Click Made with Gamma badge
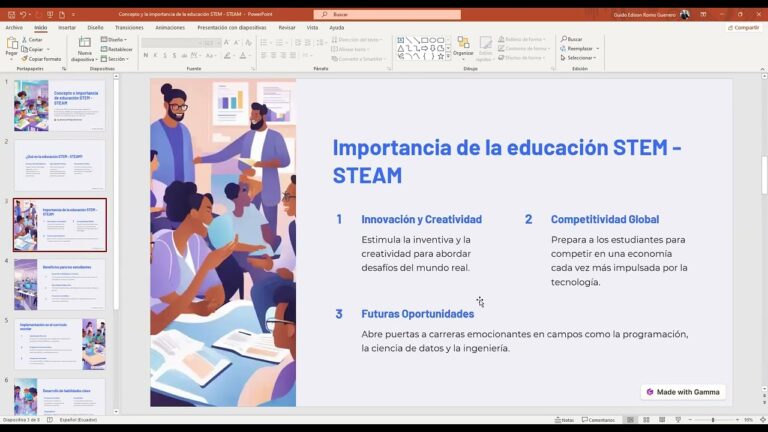The height and width of the screenshot is (432, 768). pos(684,392)
